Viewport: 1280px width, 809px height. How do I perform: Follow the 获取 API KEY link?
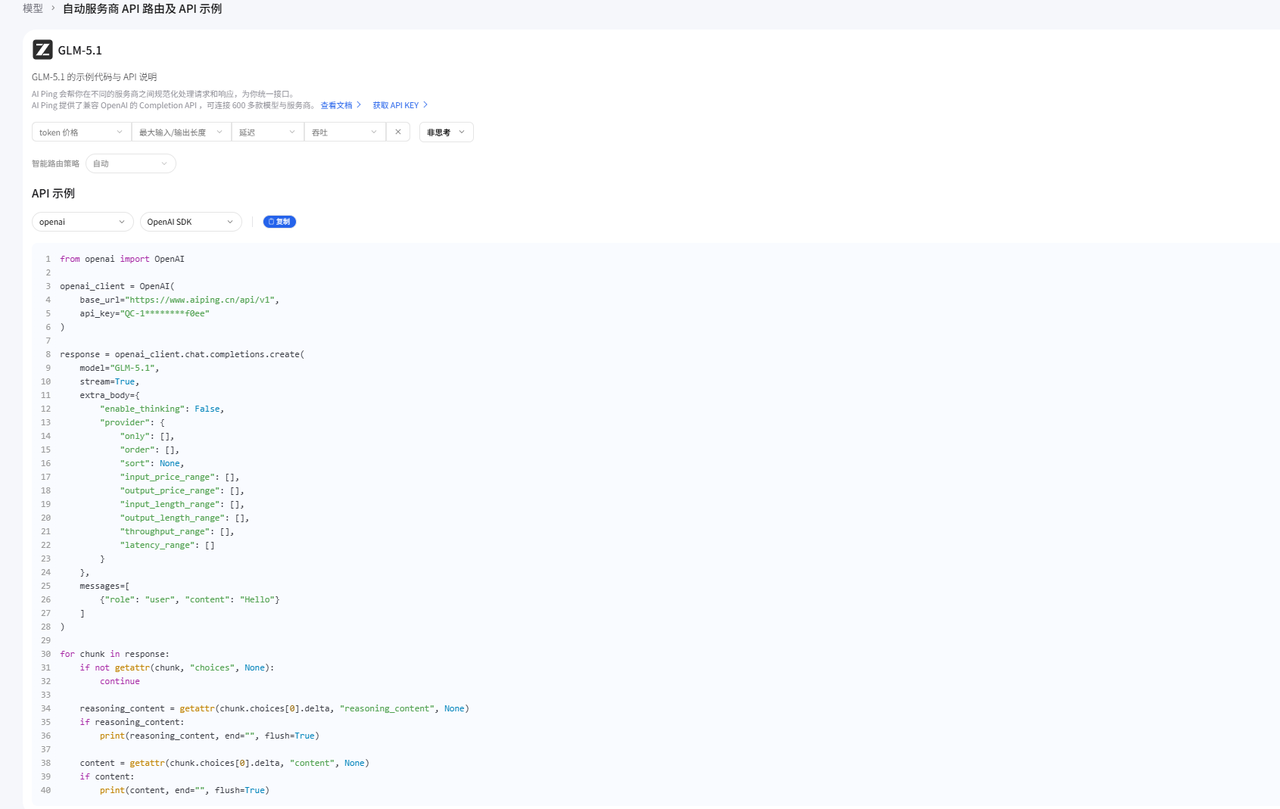pos(400,105)
